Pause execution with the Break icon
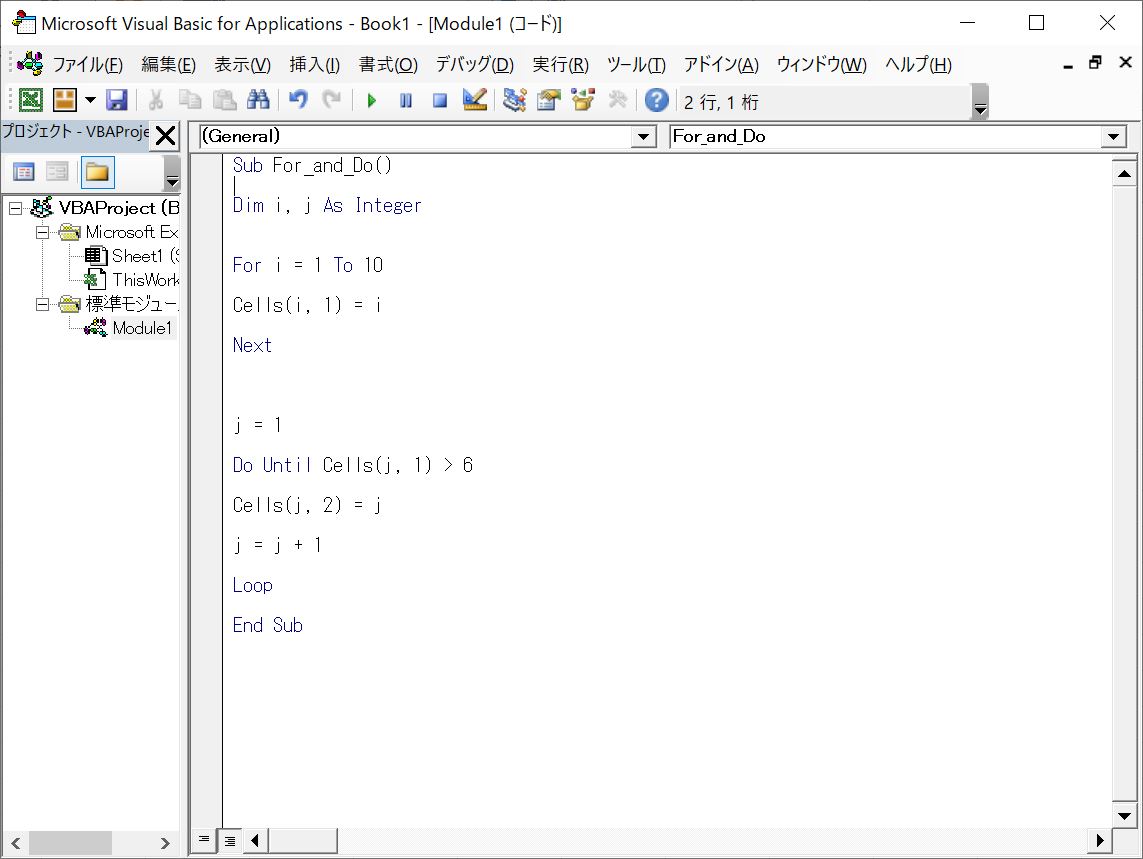1143x859 pixels. tap(406, 101)
